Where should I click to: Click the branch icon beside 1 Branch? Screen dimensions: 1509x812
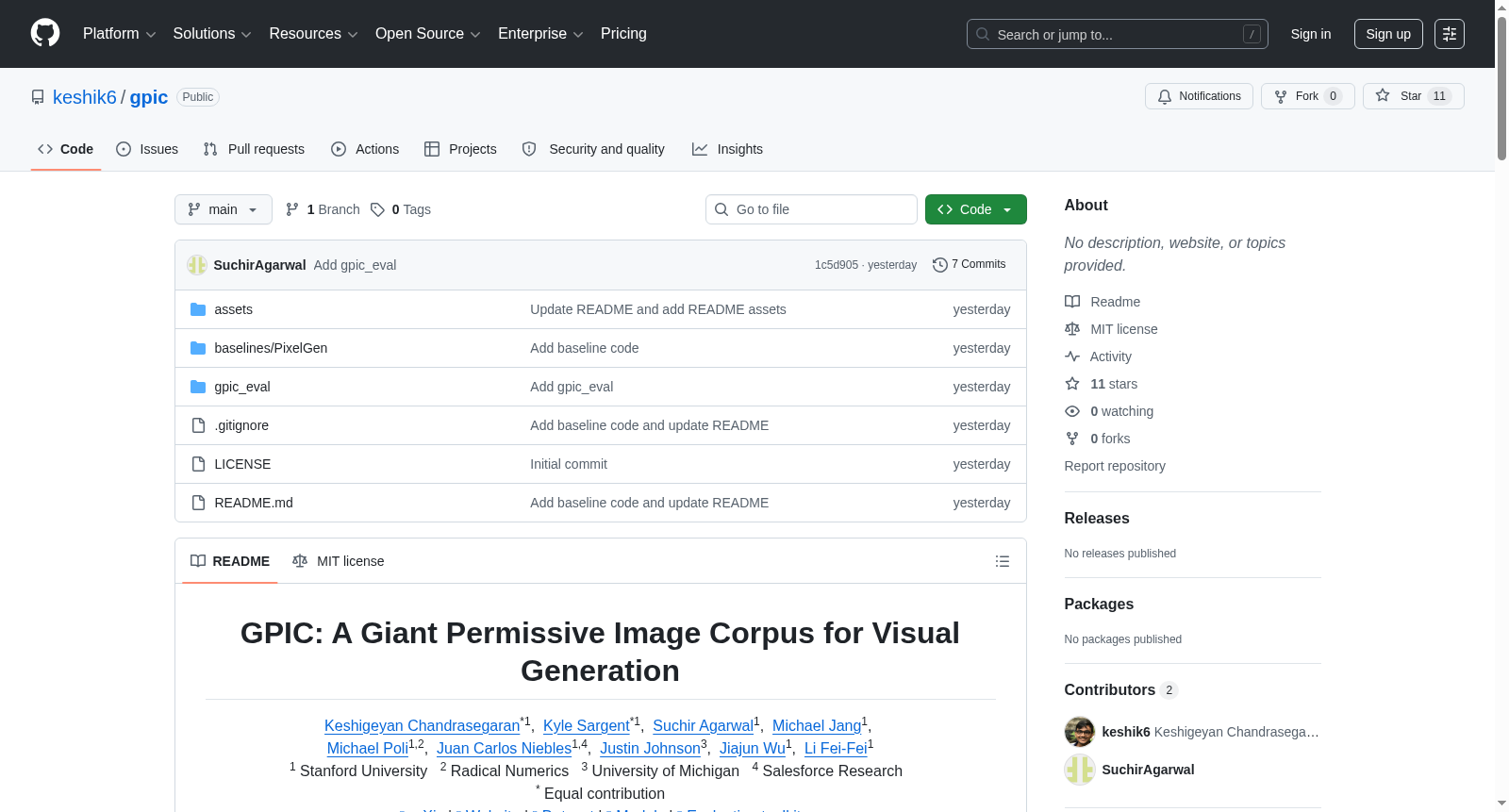coord(292,209)
